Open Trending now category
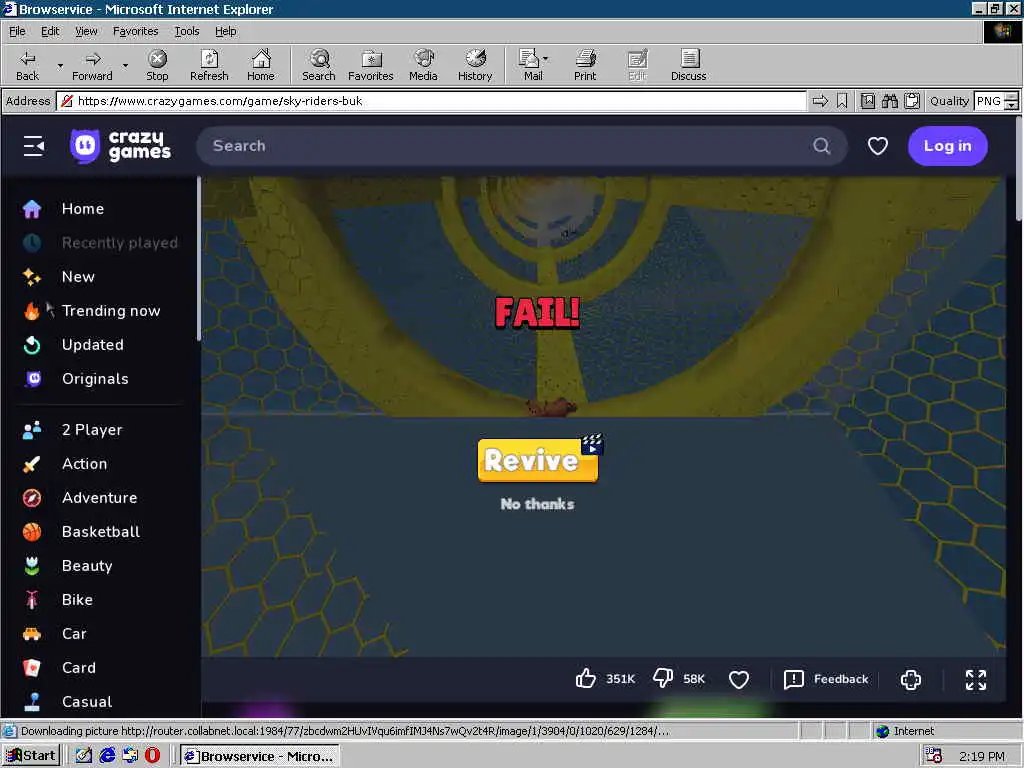The width and height of the screenshot is (1024, 768). [x=111, y=310]
